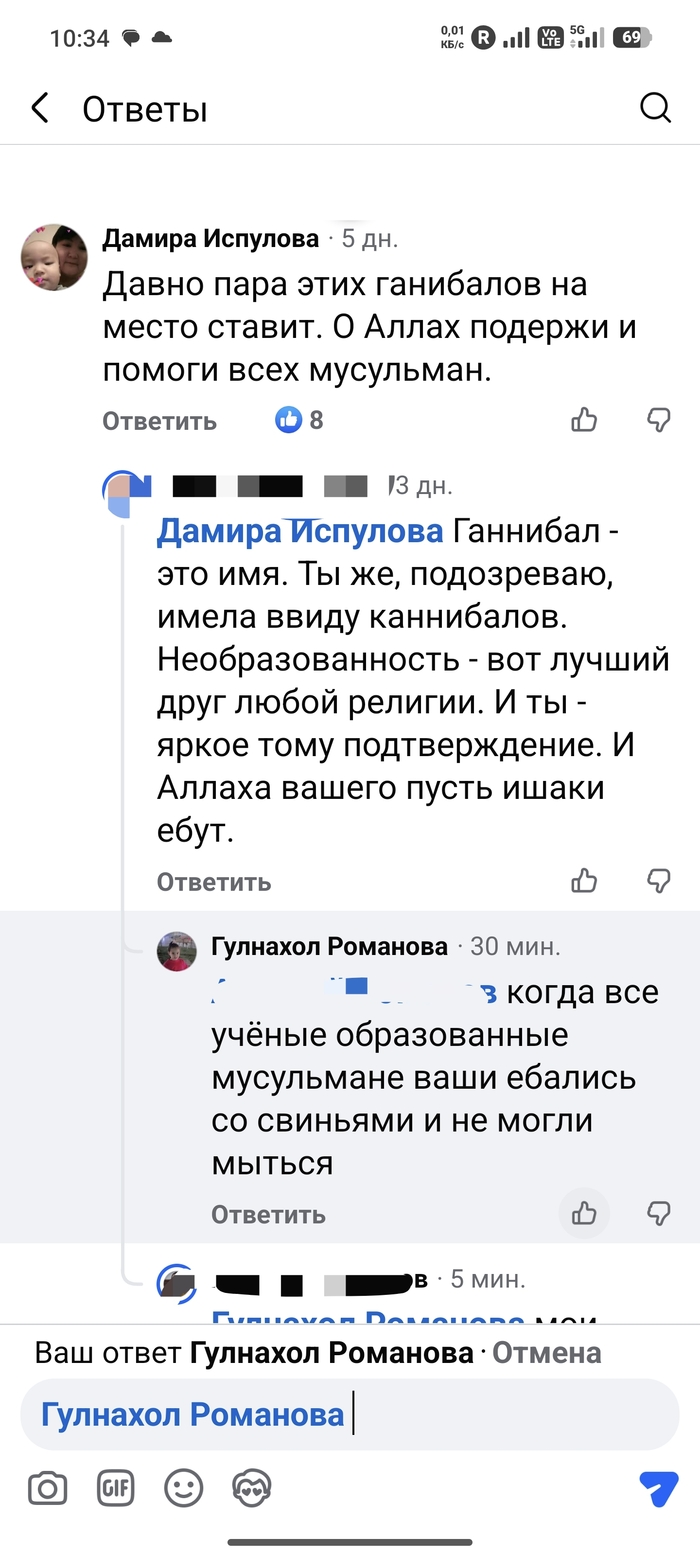Viewport: 700px width, 1556px height.
Task: Open camera to attach a photo
Action: pyautogui.click(x=47, y=1489)
